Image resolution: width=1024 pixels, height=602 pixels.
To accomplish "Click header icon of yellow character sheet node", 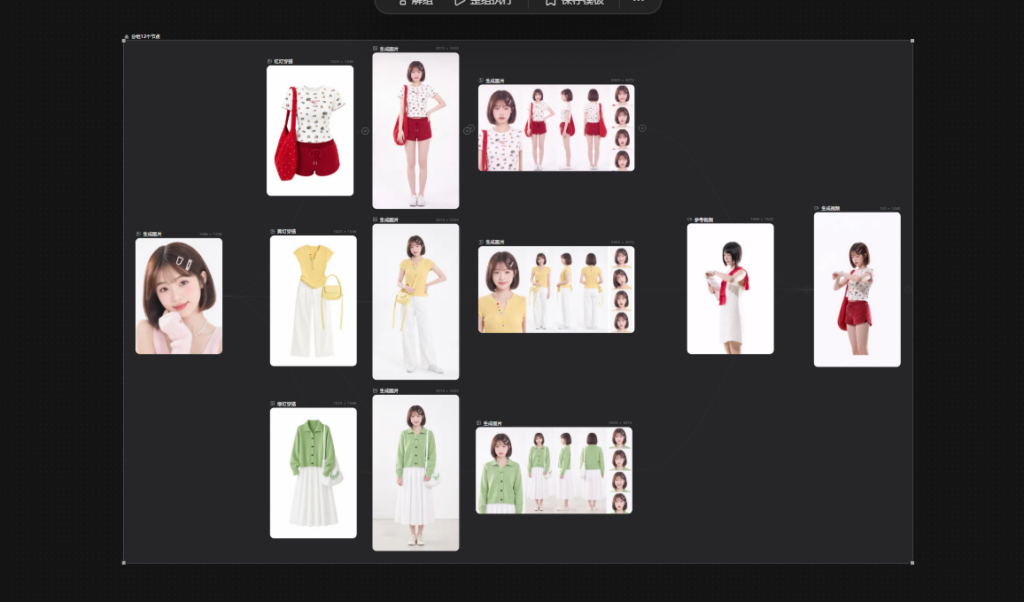I will point(481,242).
